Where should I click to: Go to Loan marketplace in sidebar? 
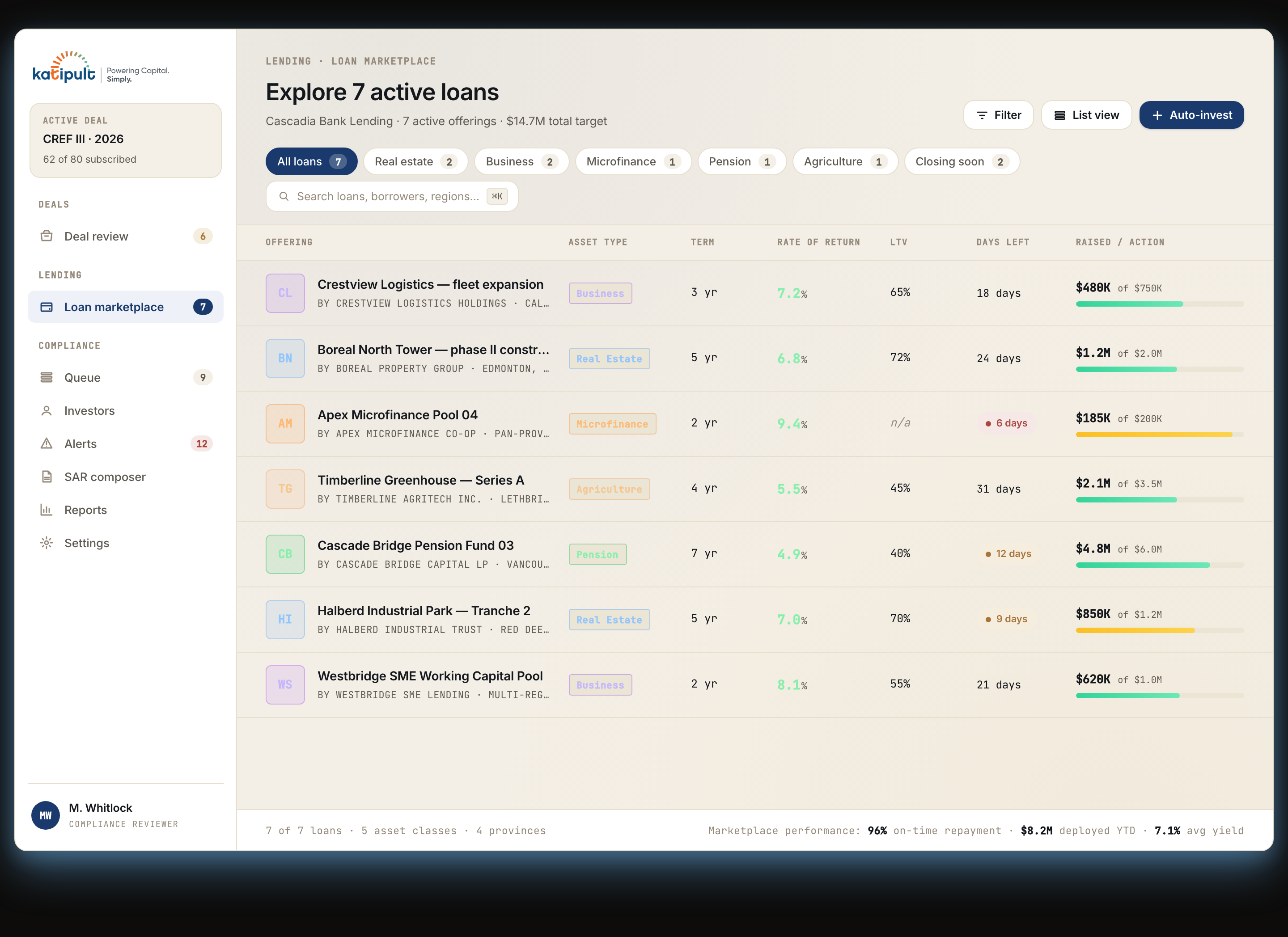126,307
